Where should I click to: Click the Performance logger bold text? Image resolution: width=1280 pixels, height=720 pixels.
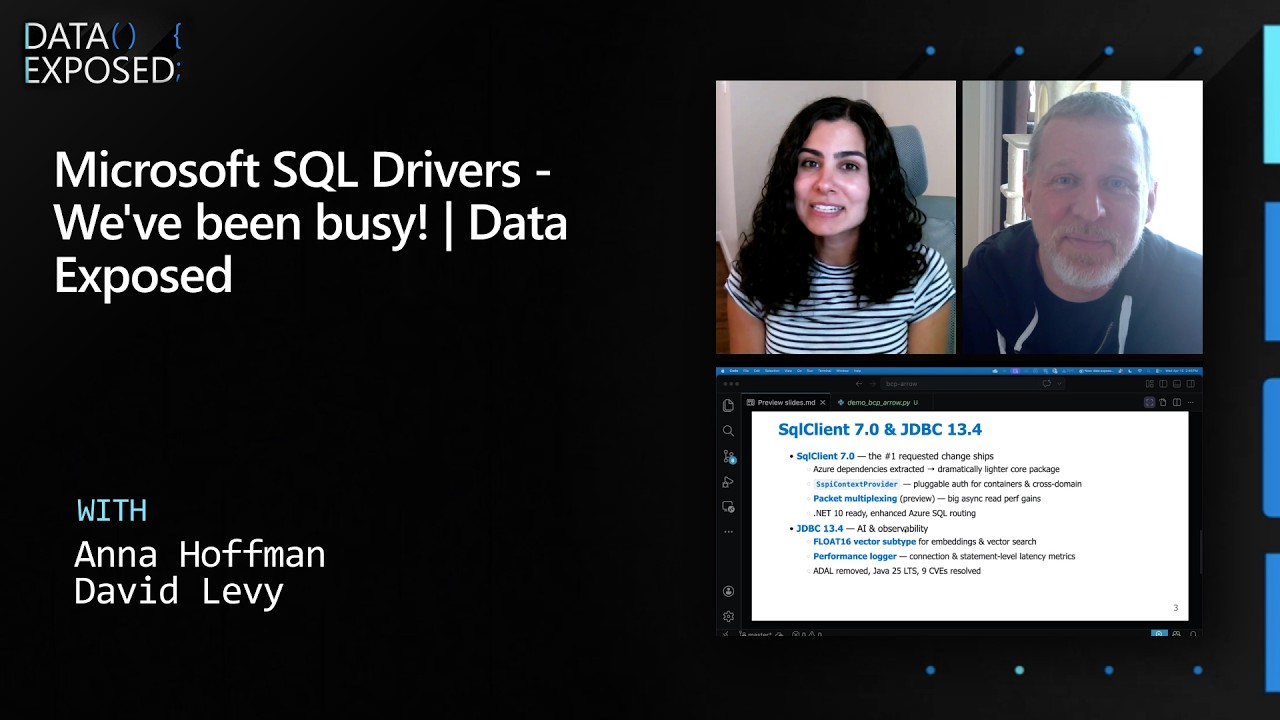(x=855, y=556)
